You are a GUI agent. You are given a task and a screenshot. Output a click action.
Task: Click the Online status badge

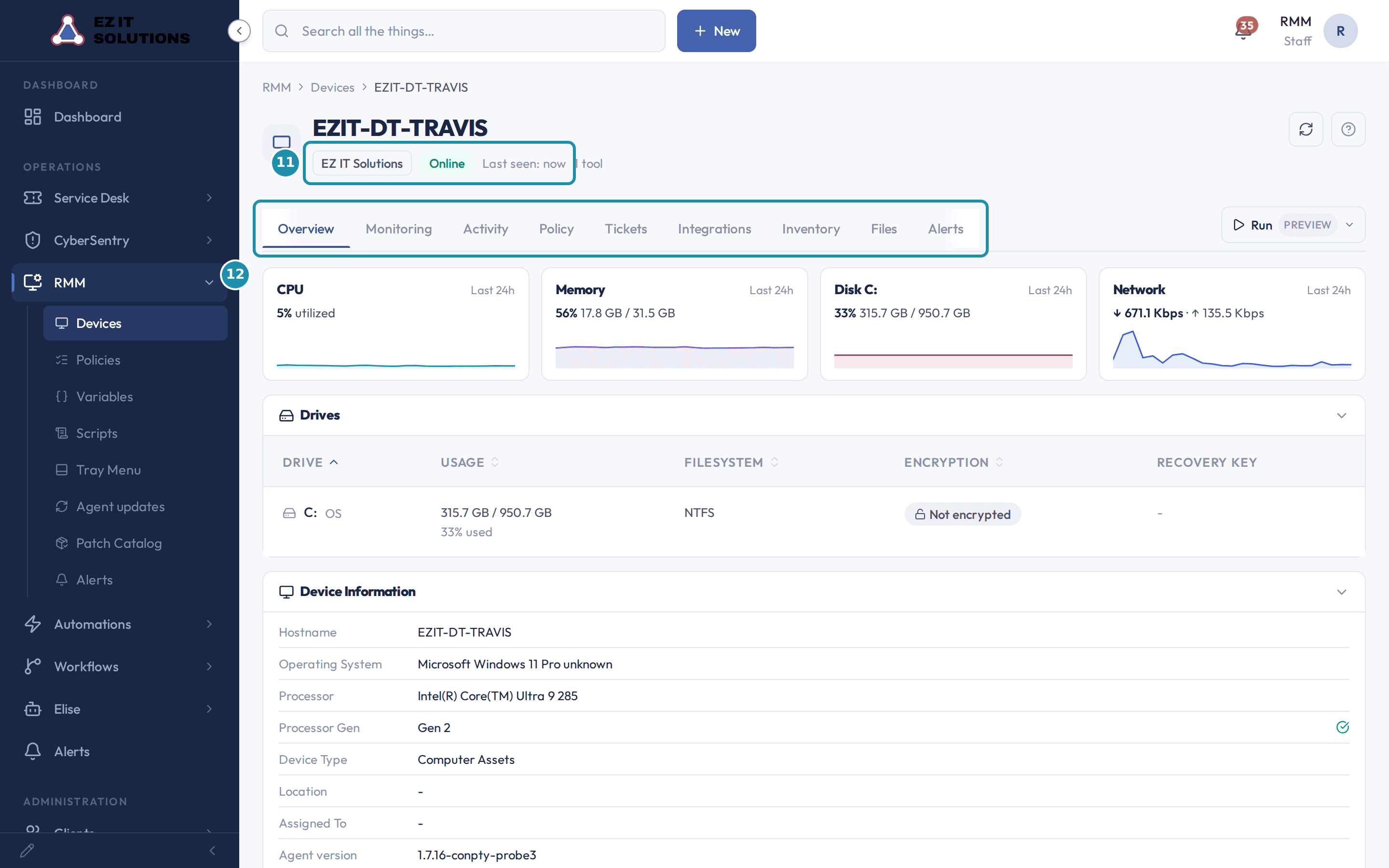(x=447, y=163)
